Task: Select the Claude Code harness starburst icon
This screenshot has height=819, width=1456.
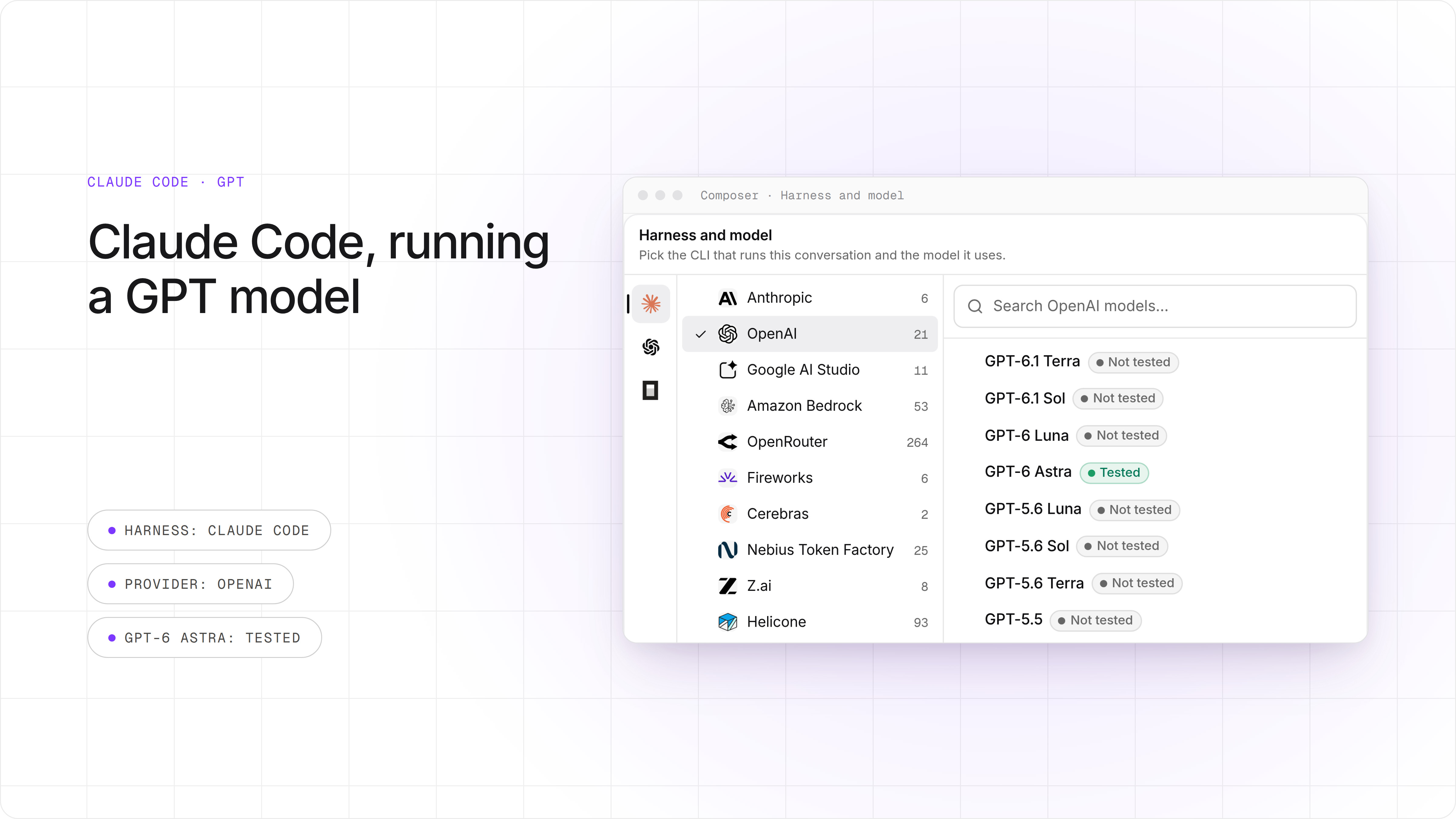Action: [x=651, y=304]
